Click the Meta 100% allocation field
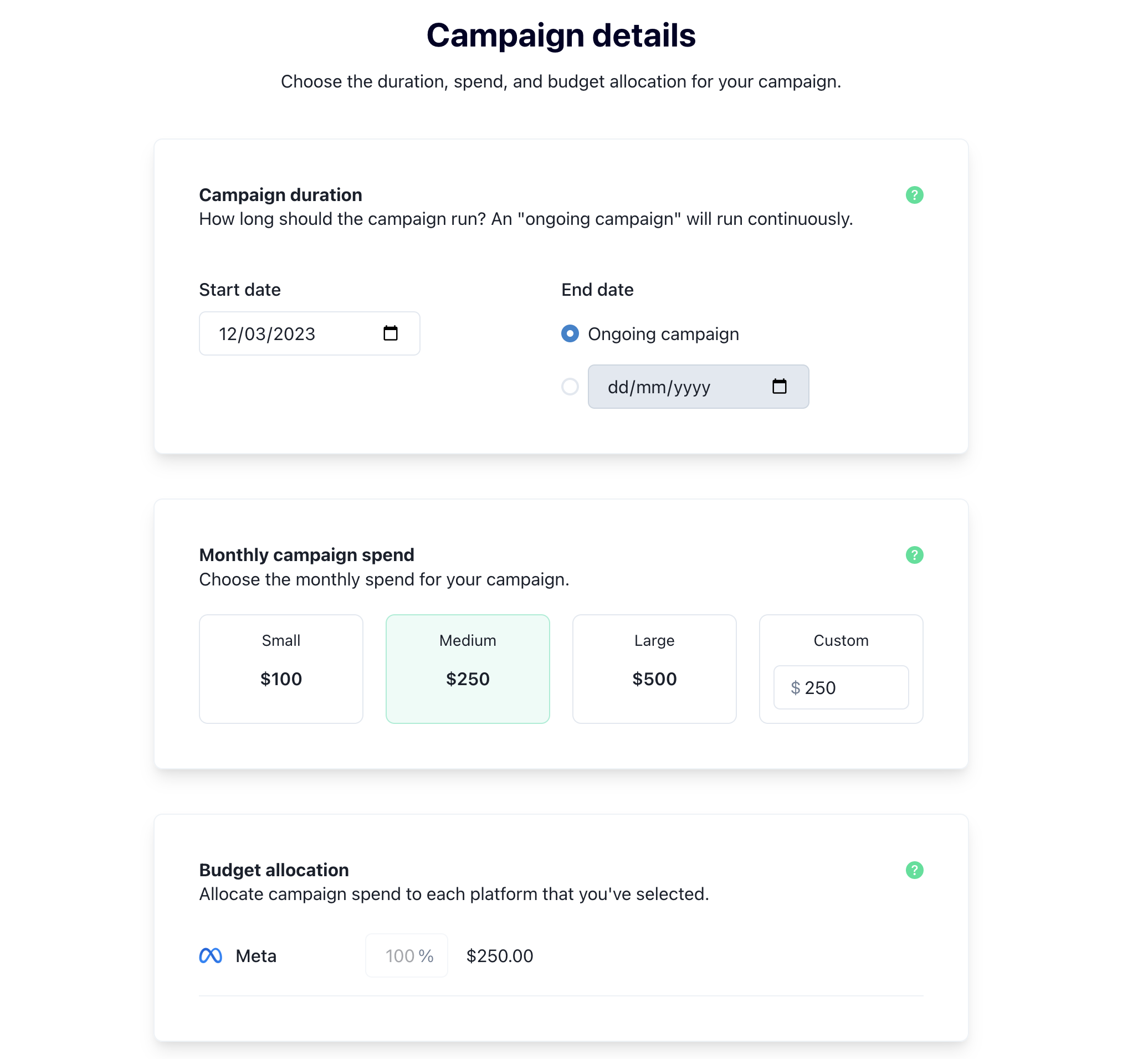The height and width of the screenshot is (1059, 1148). coord(406,956)
